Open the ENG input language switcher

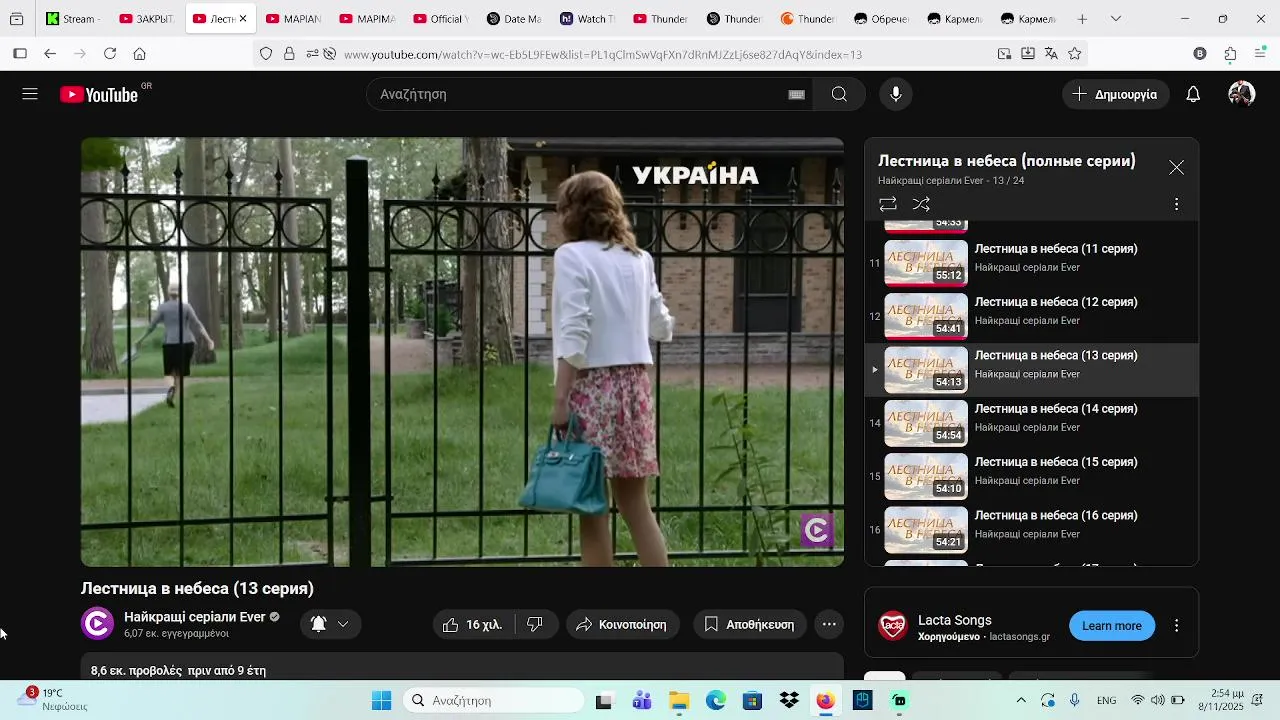pos(1106,701)
